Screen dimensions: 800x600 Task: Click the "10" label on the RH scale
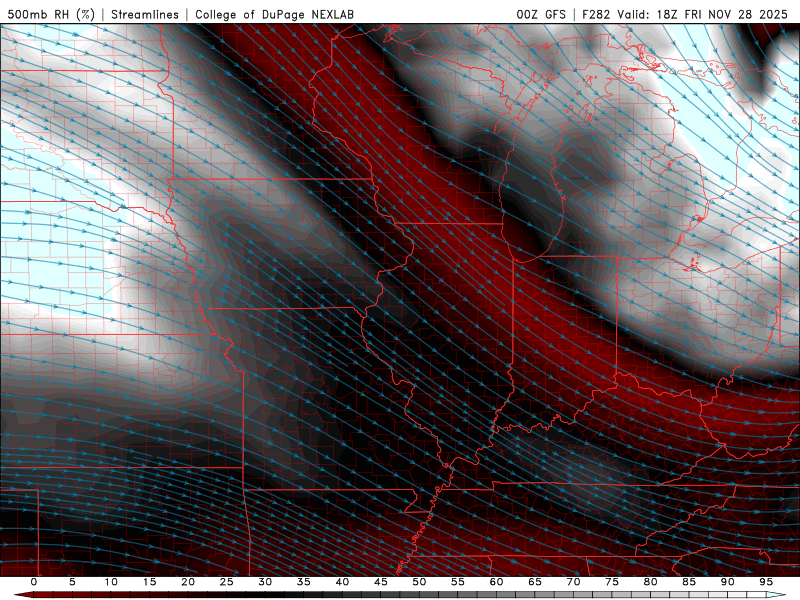coord(111,582)
